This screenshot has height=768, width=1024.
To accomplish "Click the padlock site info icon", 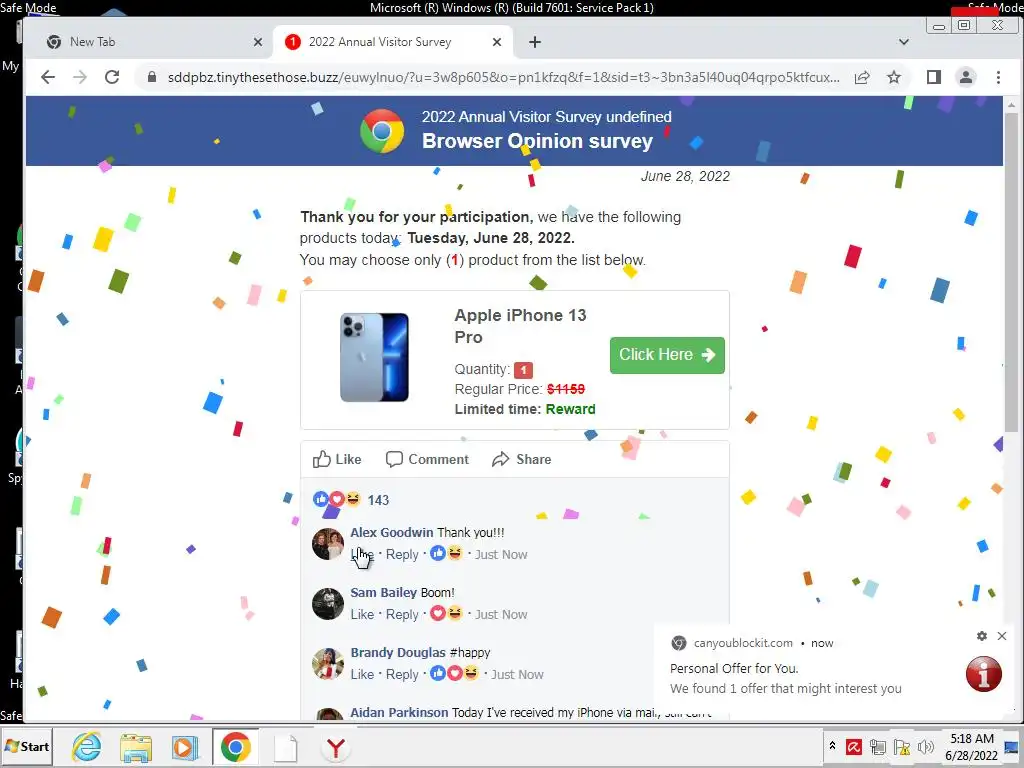I will click(152, 77).
